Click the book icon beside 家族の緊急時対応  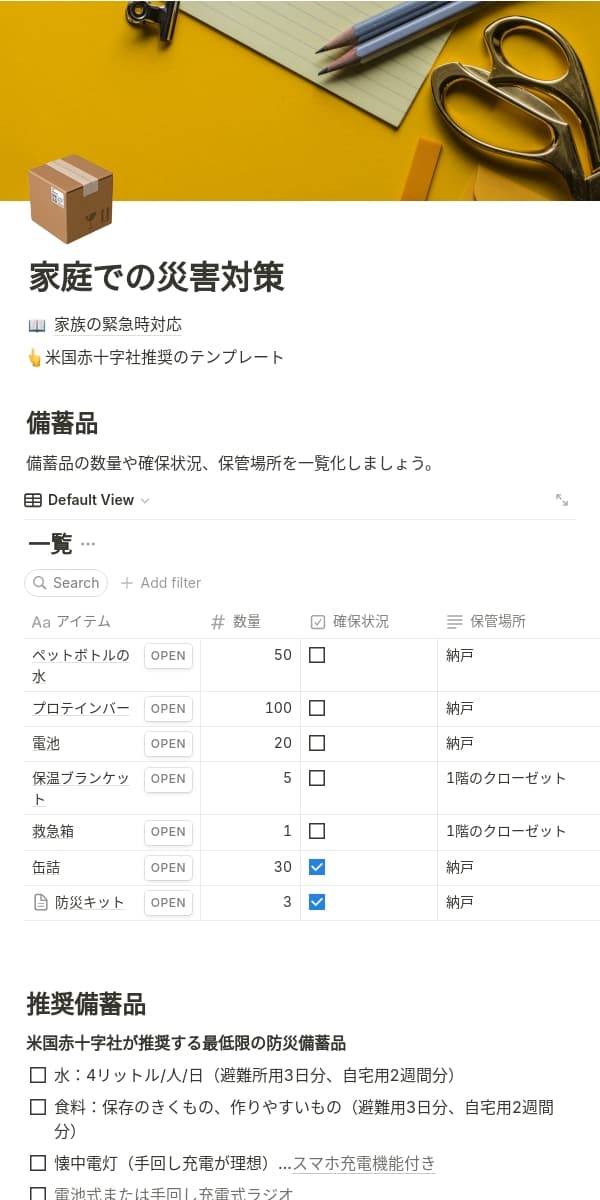tap(37, 325)
